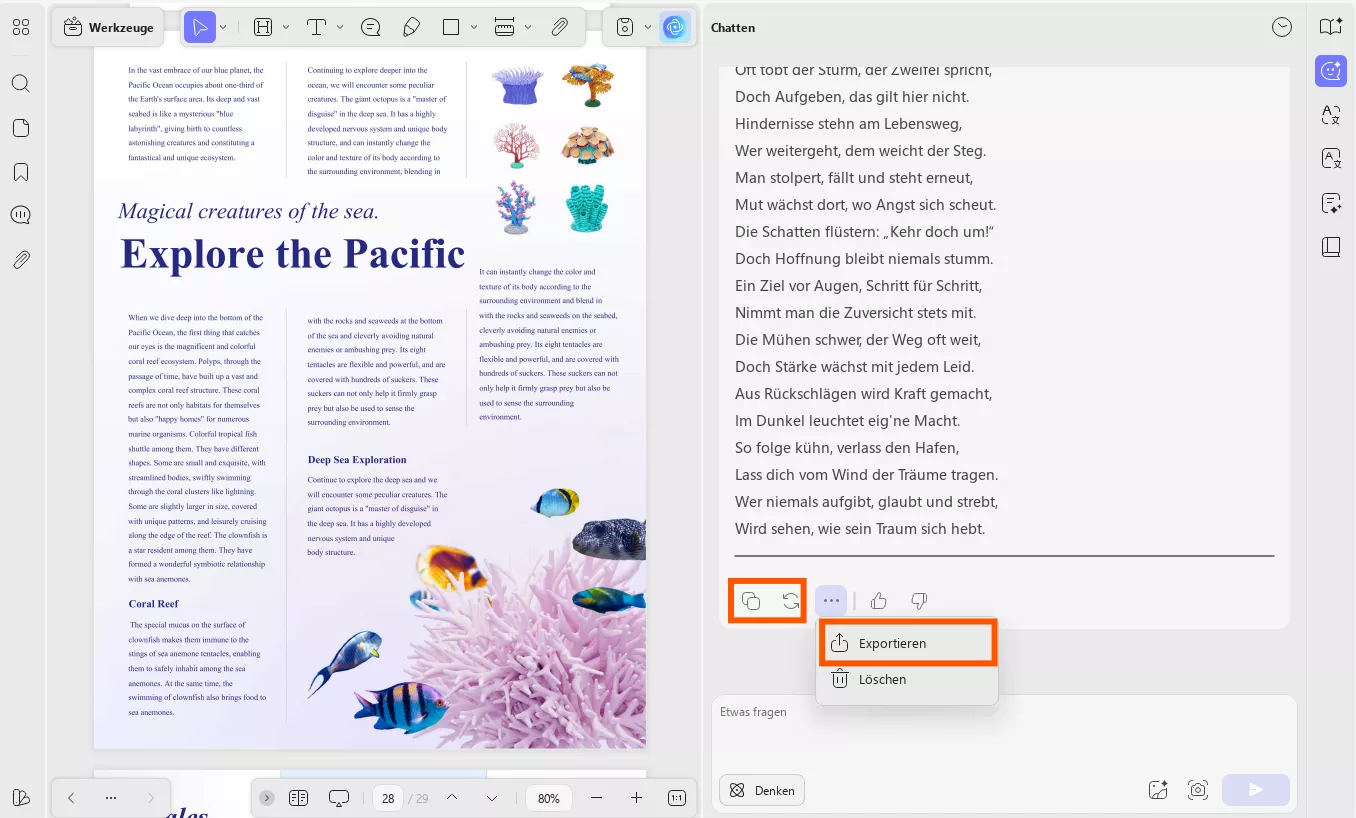Open the book icon in right sidebar
1356x818 pixels.
1331,247
